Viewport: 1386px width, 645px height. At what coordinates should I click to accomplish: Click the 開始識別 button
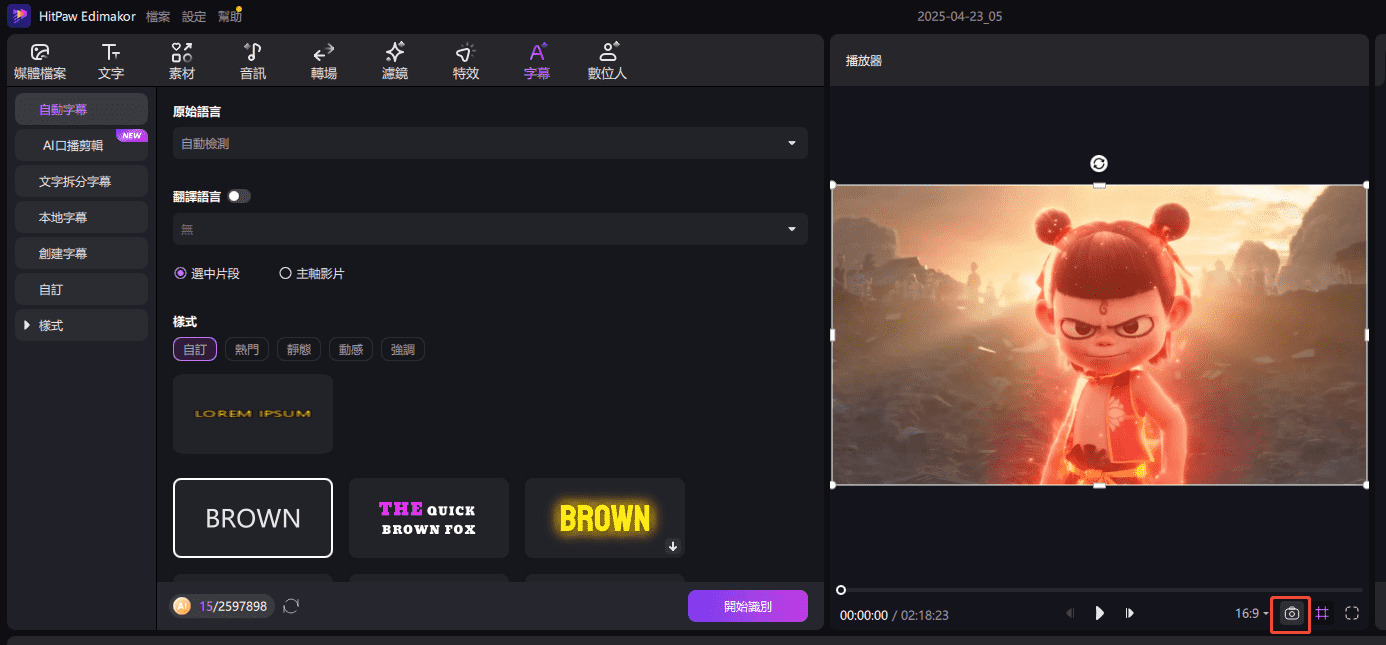(x=747, y=606)
